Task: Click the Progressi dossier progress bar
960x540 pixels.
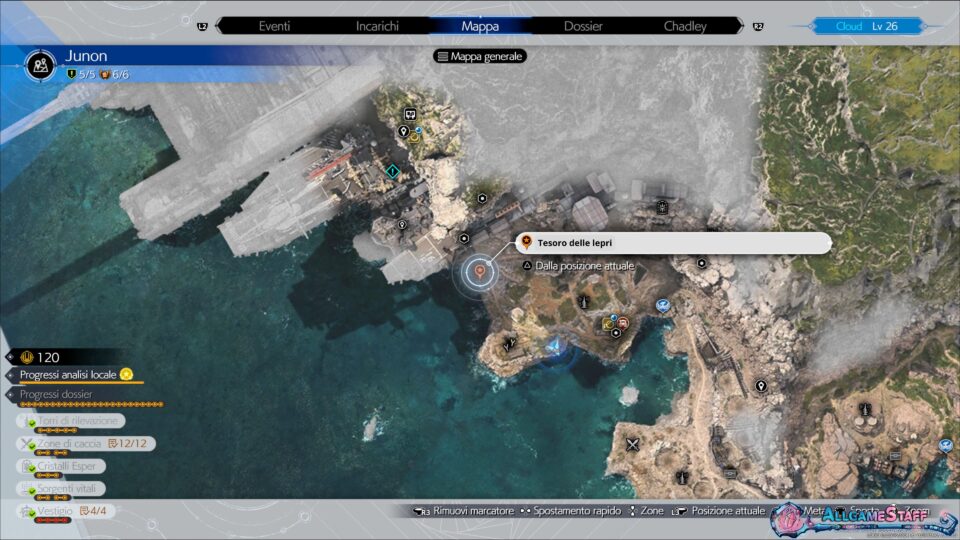Action: (x=91, y=405)
